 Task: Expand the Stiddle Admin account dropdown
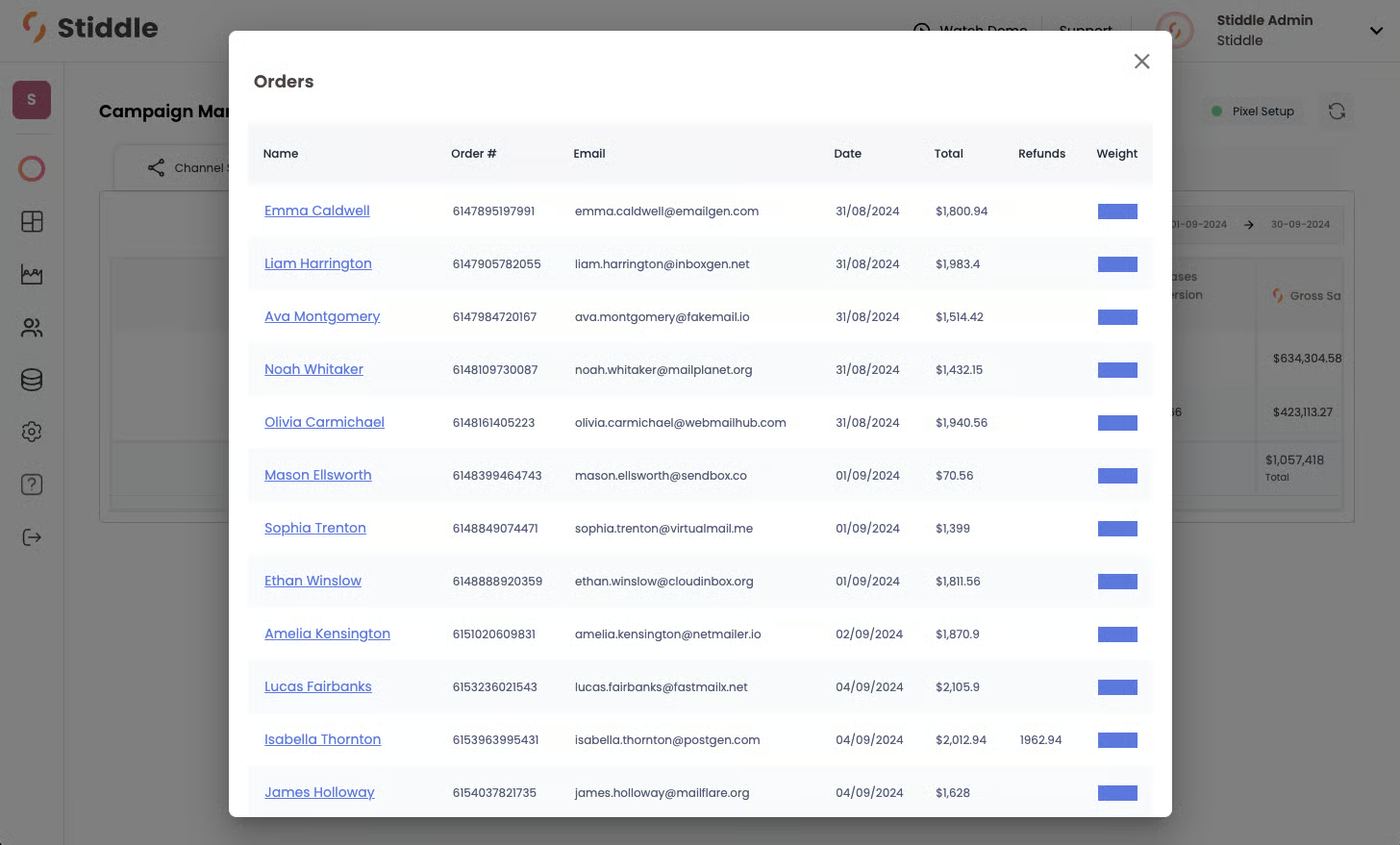click(1376, 31)
